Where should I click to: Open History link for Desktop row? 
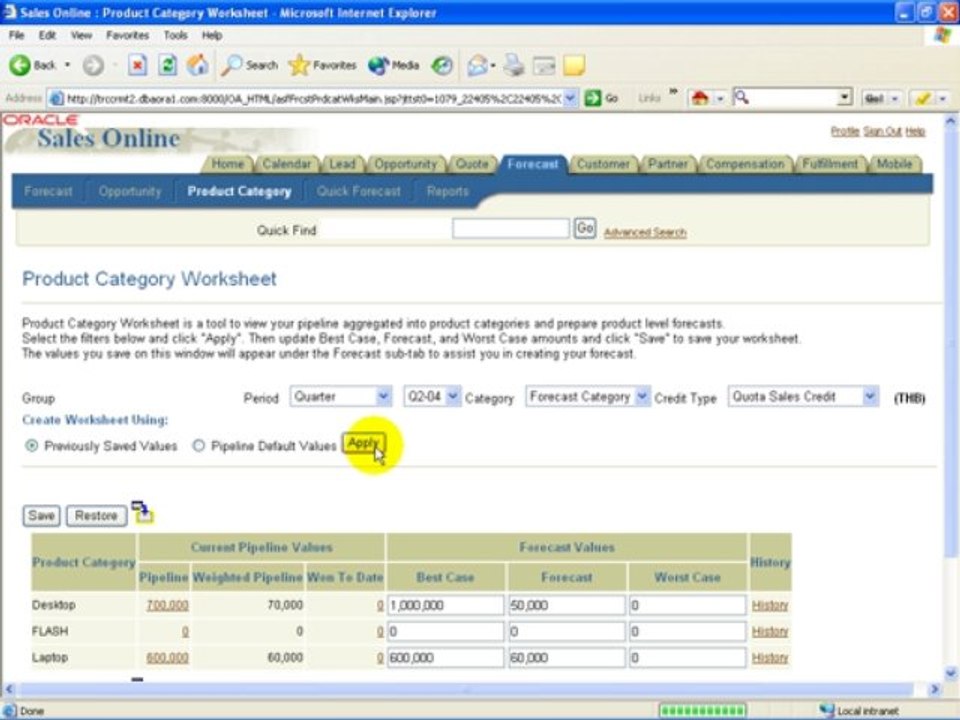point(770,605)
